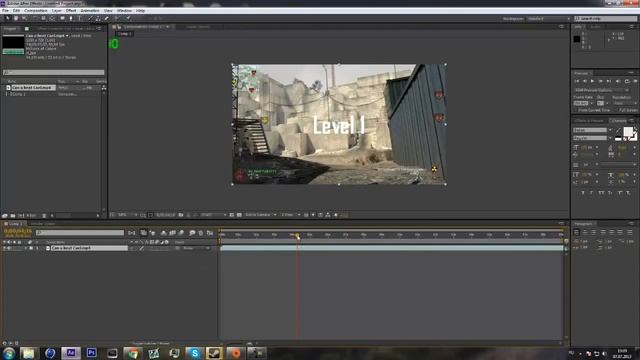Screen dimensions: 640x360
Task: Switch to the Render Queue tab
Action: [42, 224]
